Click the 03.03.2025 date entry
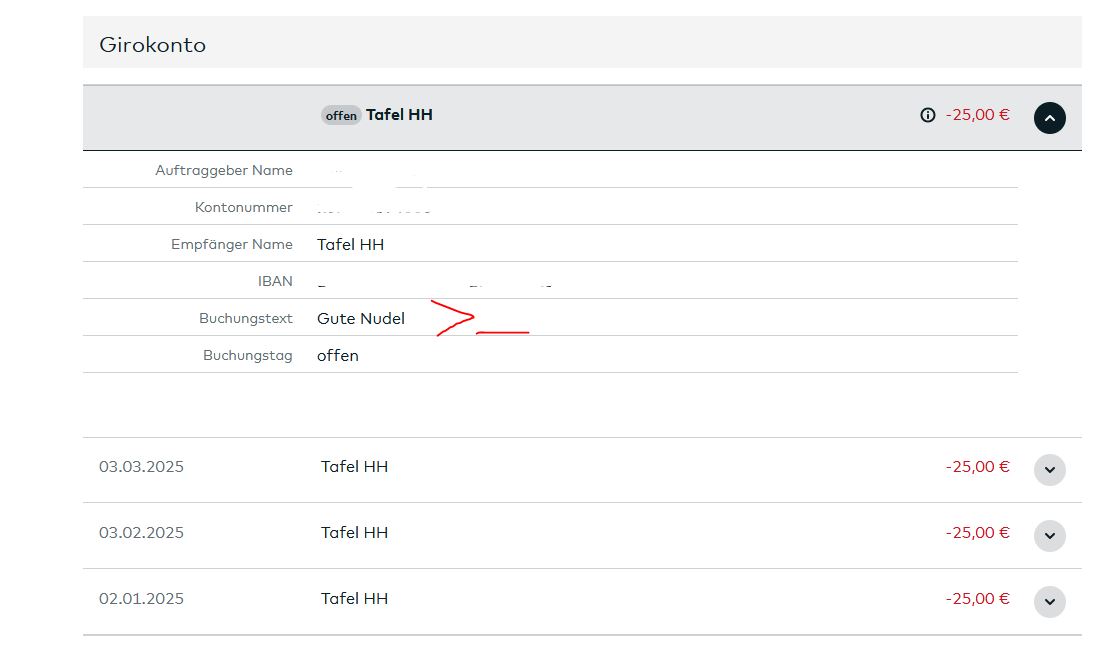 pyautogui.click(x=141, y=466)
